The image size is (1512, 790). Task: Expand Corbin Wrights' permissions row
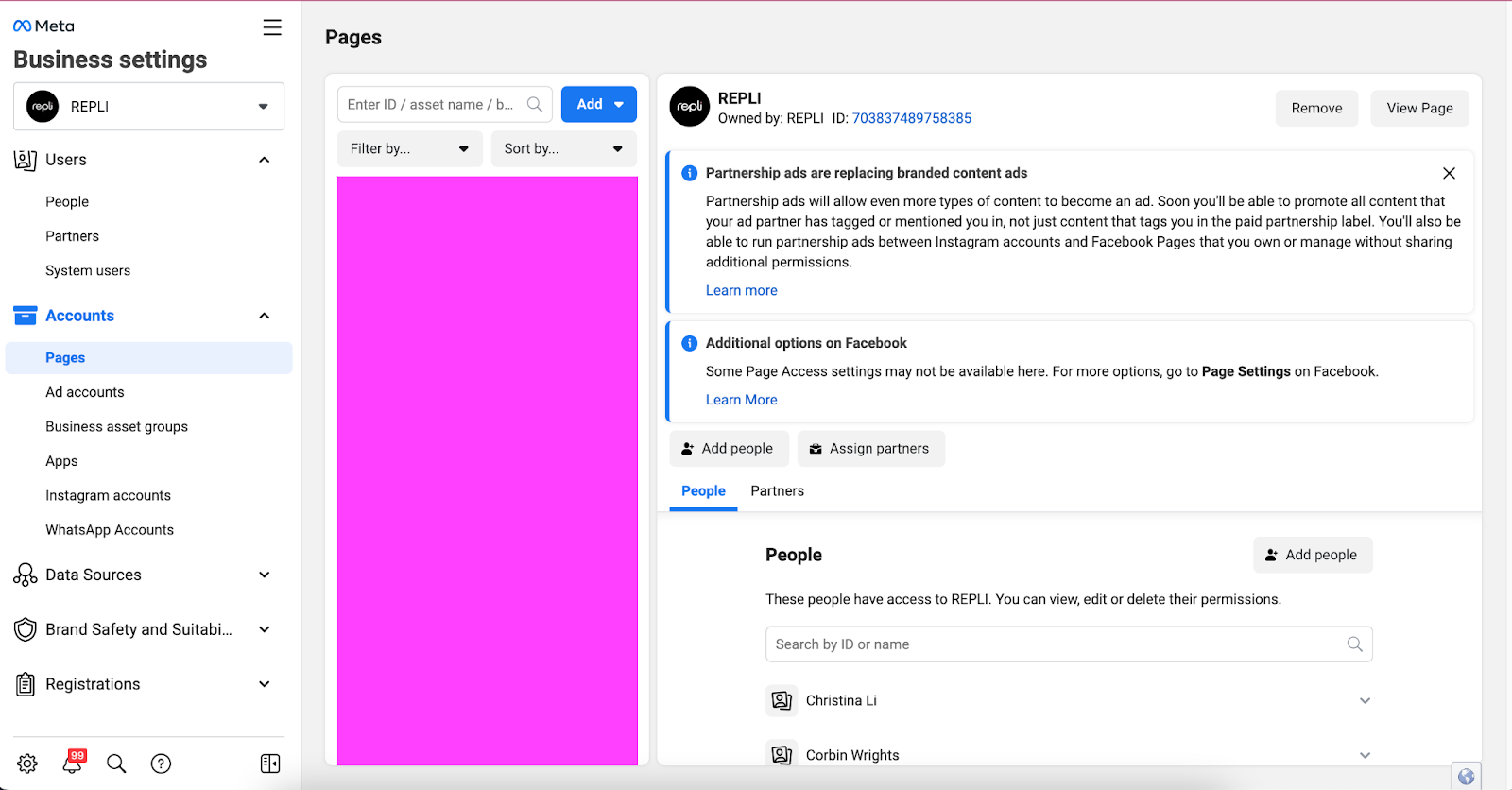(x=1365, y=755)
